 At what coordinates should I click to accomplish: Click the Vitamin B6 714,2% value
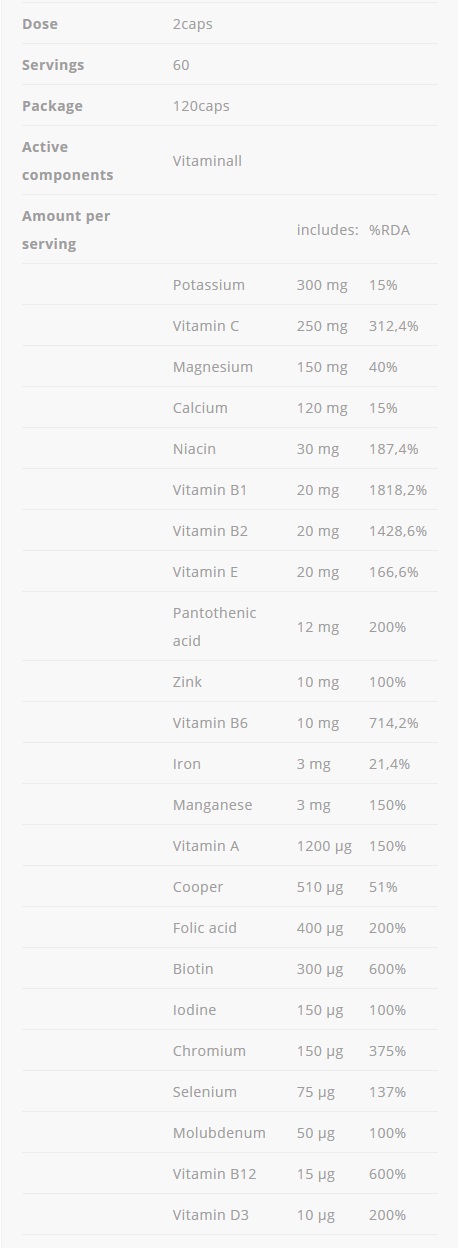393,723
